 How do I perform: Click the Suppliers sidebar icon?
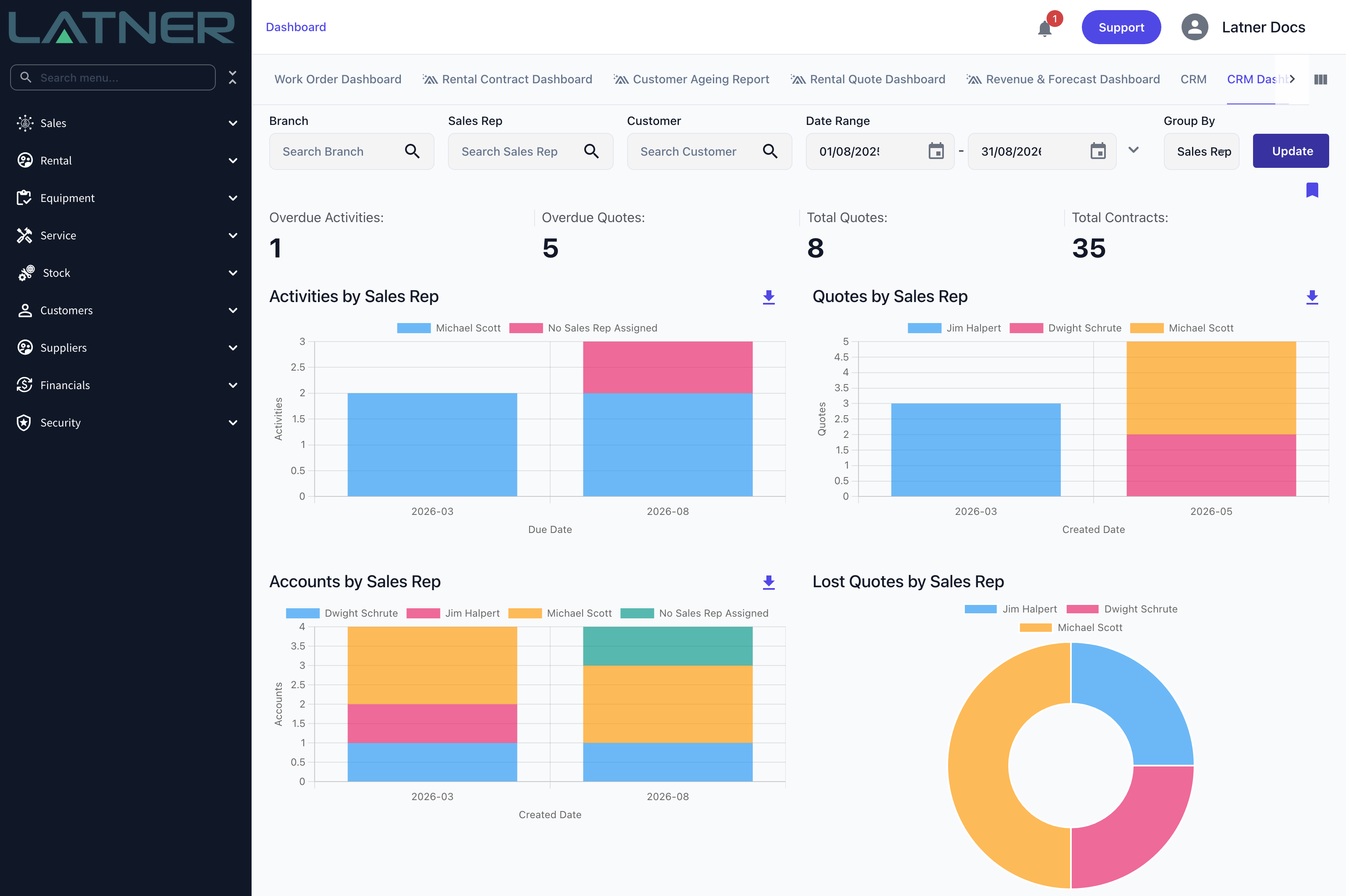pos(24,347)
